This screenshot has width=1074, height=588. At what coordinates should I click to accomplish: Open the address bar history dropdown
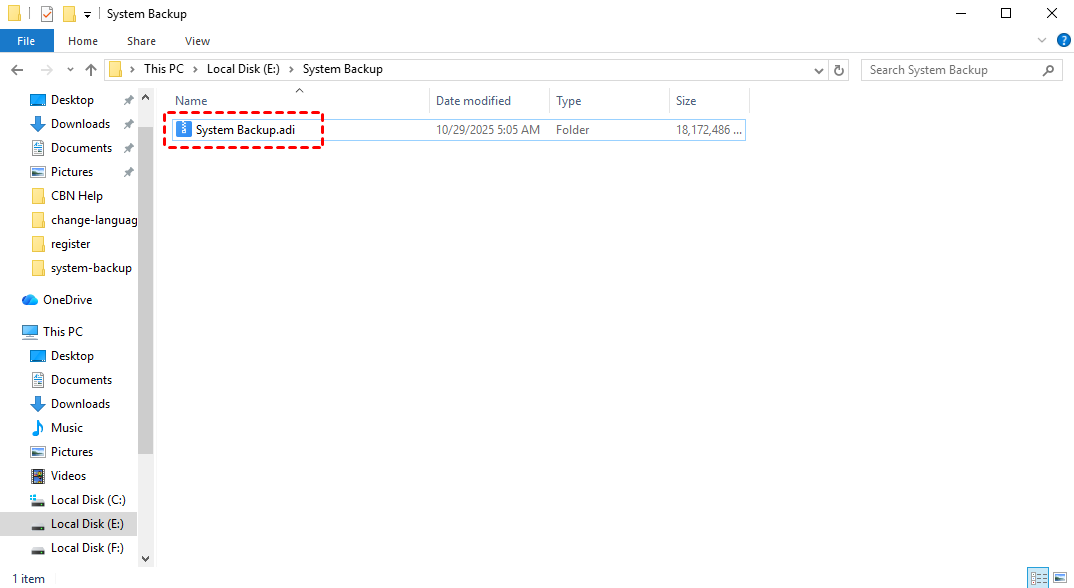[818, 70]
